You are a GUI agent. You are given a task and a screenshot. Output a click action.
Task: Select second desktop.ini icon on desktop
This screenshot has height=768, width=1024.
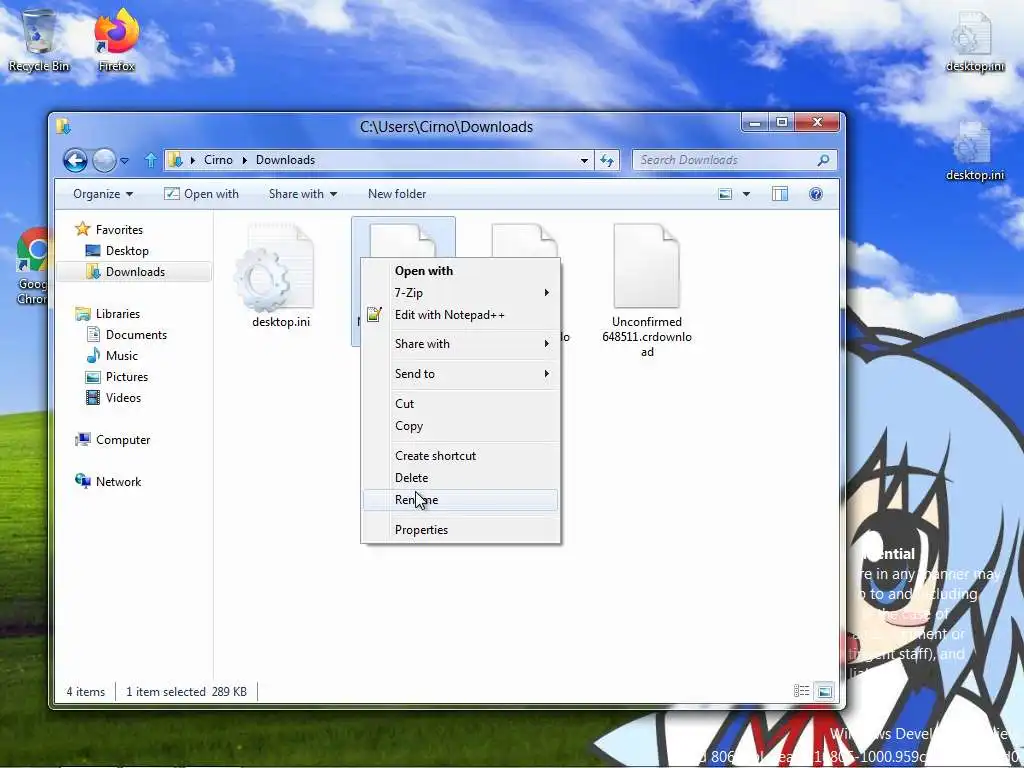click(x=974, y=150)
